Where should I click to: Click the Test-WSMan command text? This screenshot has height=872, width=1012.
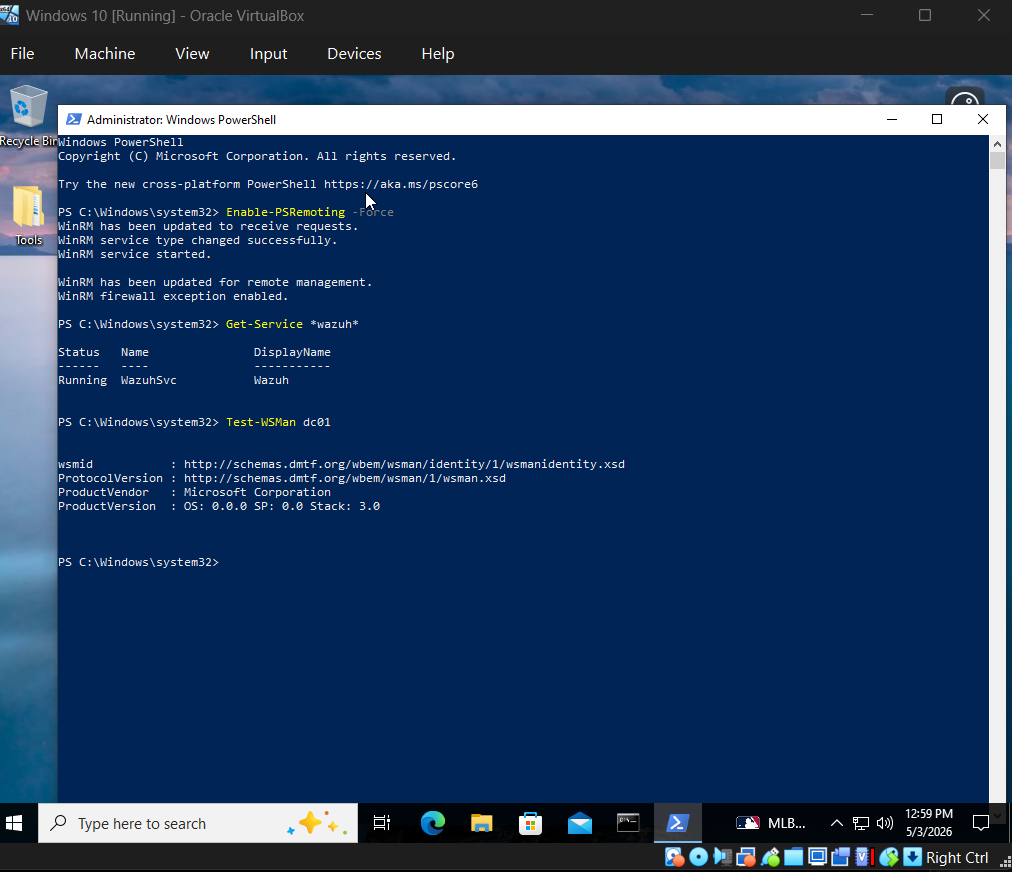(x=261, y=422)
